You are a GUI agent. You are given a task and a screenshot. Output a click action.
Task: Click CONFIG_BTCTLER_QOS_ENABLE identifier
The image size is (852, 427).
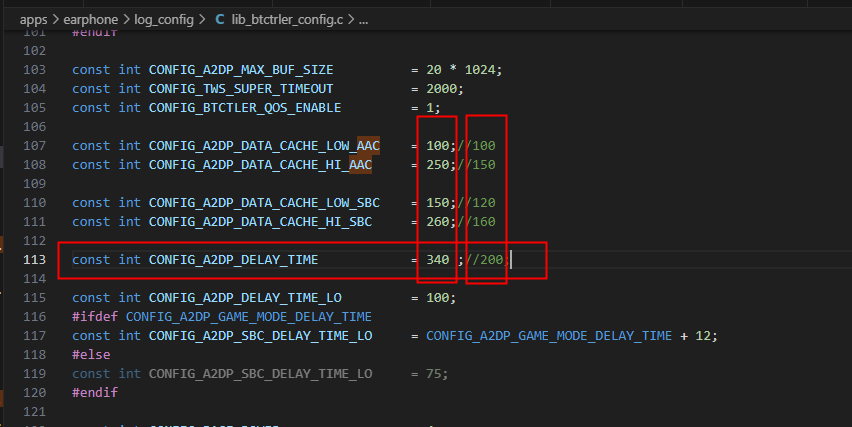click(x=245, y=108)
